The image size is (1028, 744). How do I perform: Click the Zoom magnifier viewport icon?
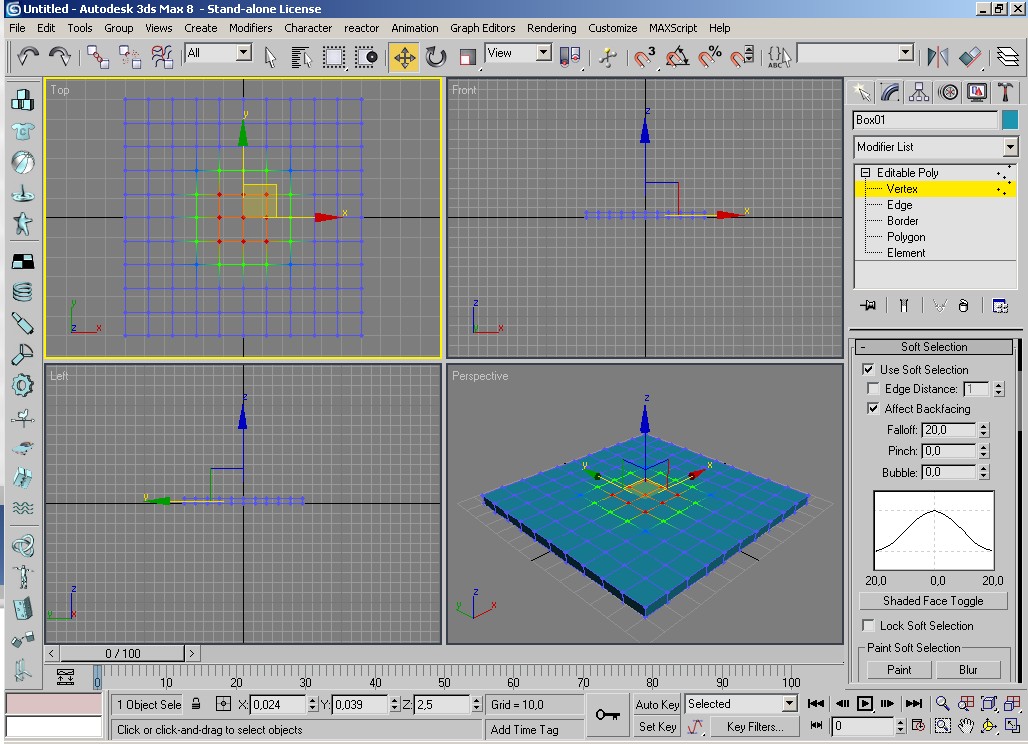coord(942,703)
